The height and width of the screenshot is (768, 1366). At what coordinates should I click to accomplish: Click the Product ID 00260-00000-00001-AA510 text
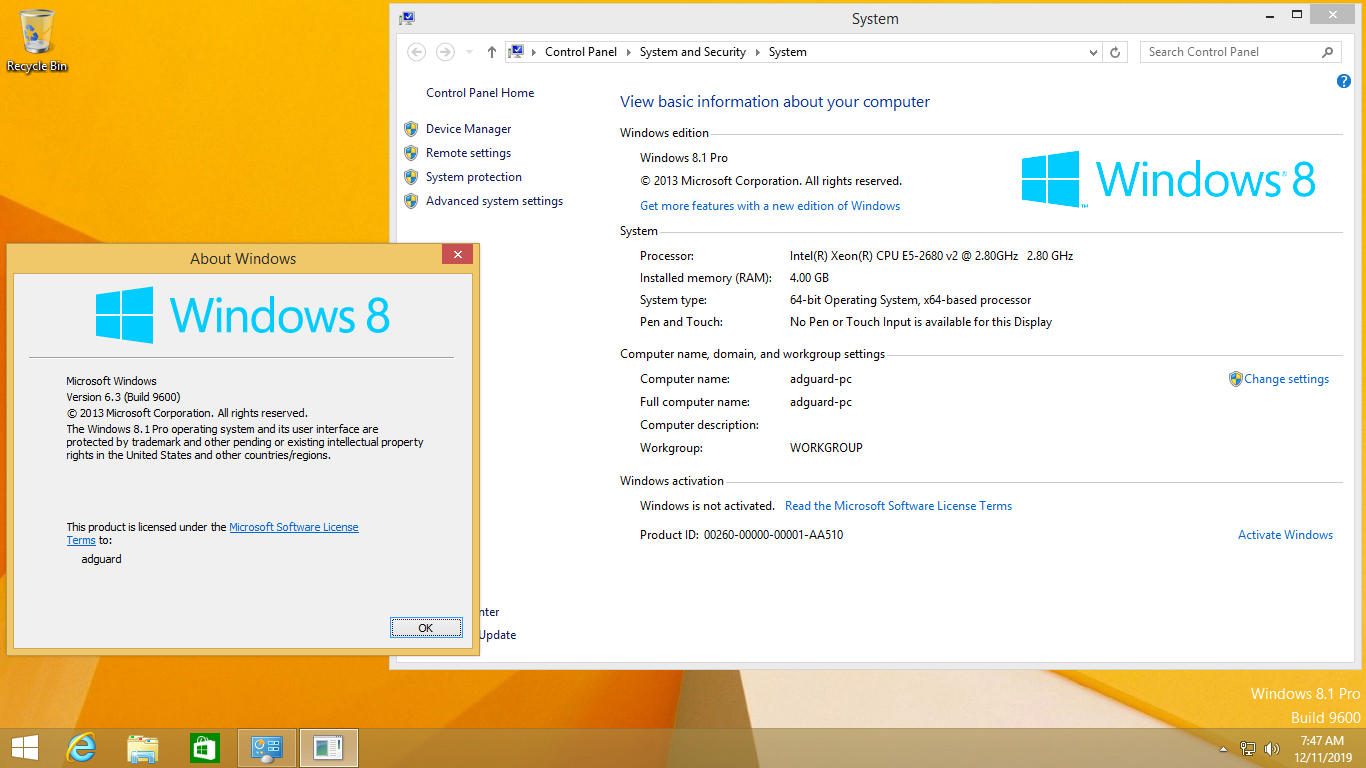click(x=741, y=535)
